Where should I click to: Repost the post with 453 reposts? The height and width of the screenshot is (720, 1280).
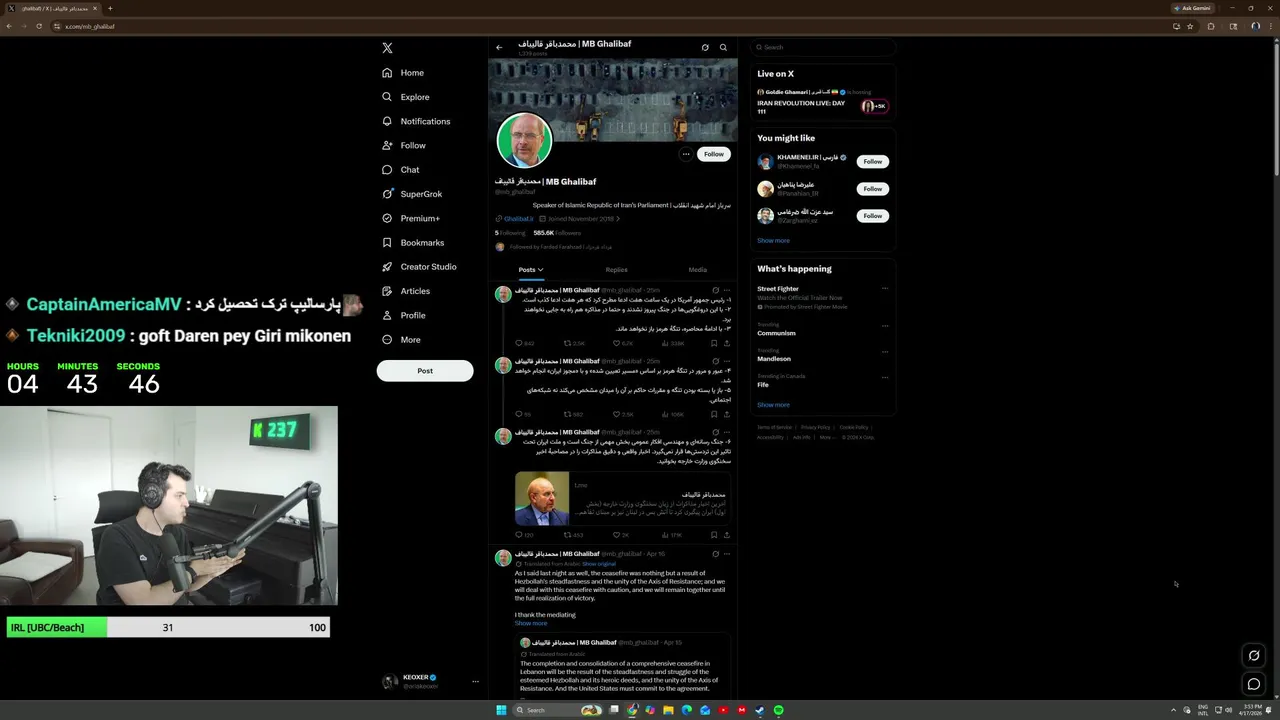pyautogui.click(x=568, y=535)
